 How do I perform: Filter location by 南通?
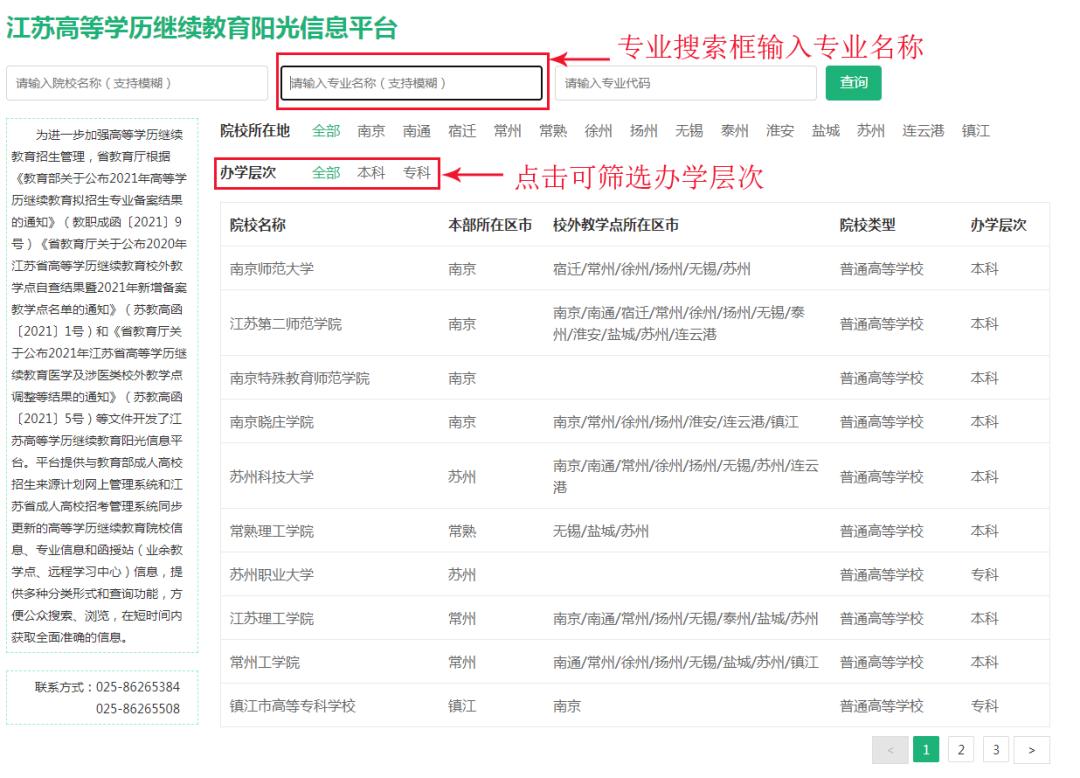pos(417,131)
